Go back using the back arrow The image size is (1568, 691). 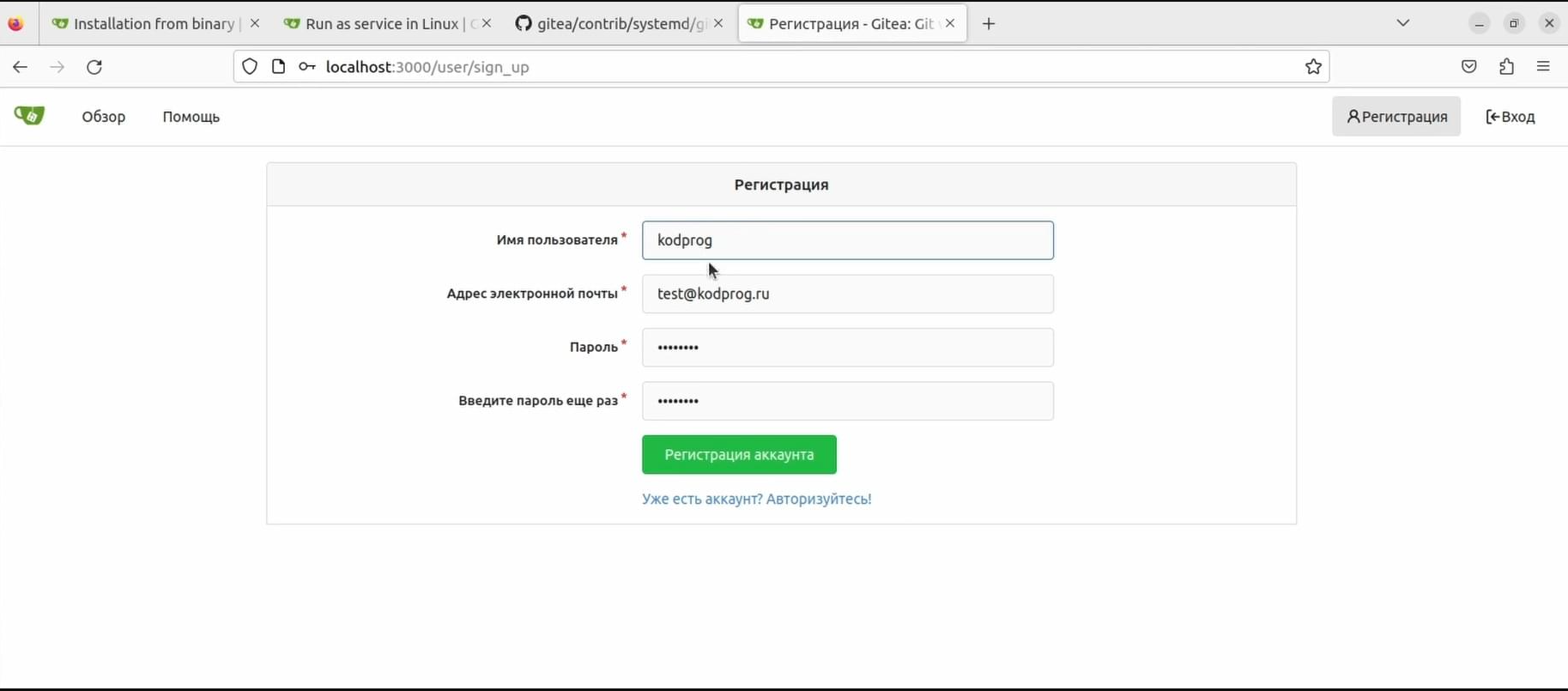pyautogui.click(x=21, y=67)
